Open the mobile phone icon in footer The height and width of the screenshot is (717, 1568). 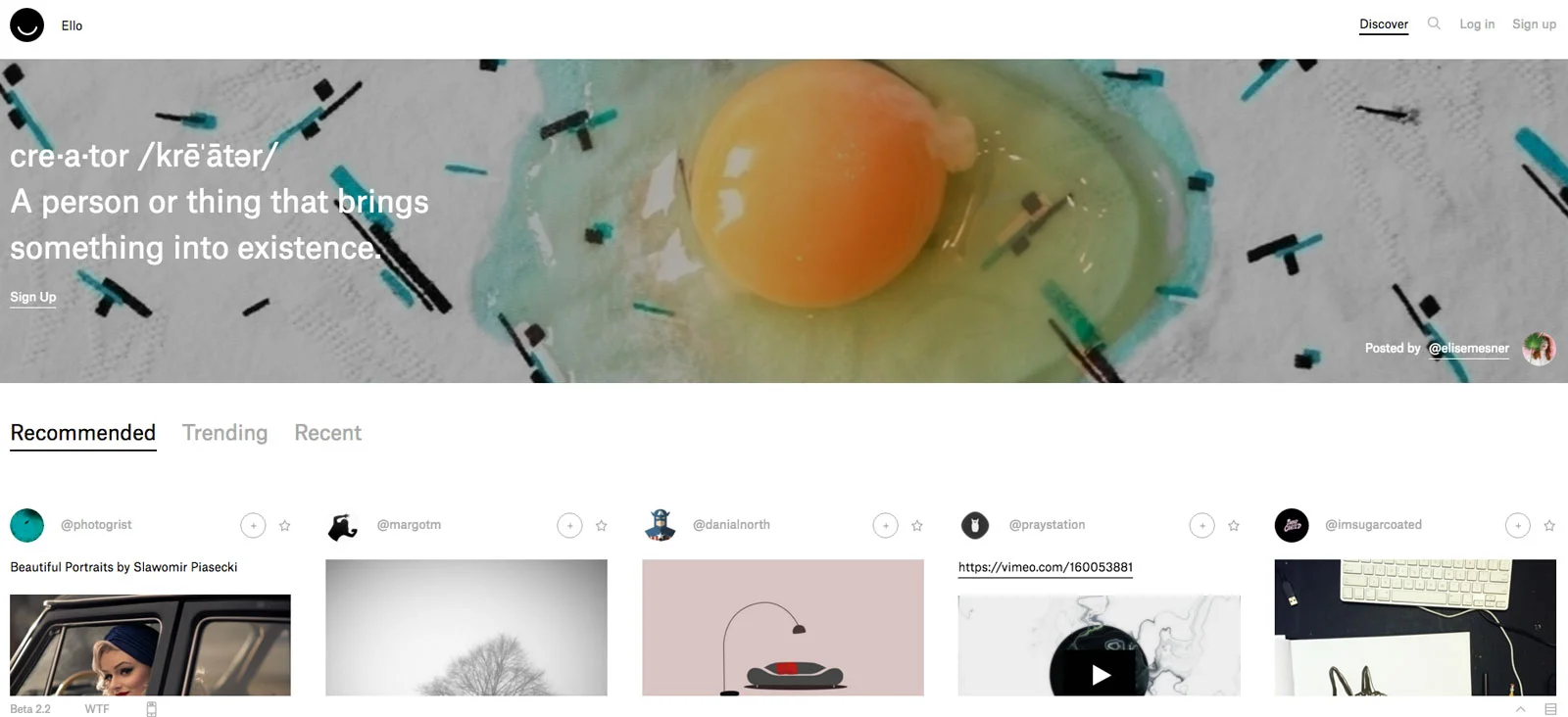coord(151,709)
